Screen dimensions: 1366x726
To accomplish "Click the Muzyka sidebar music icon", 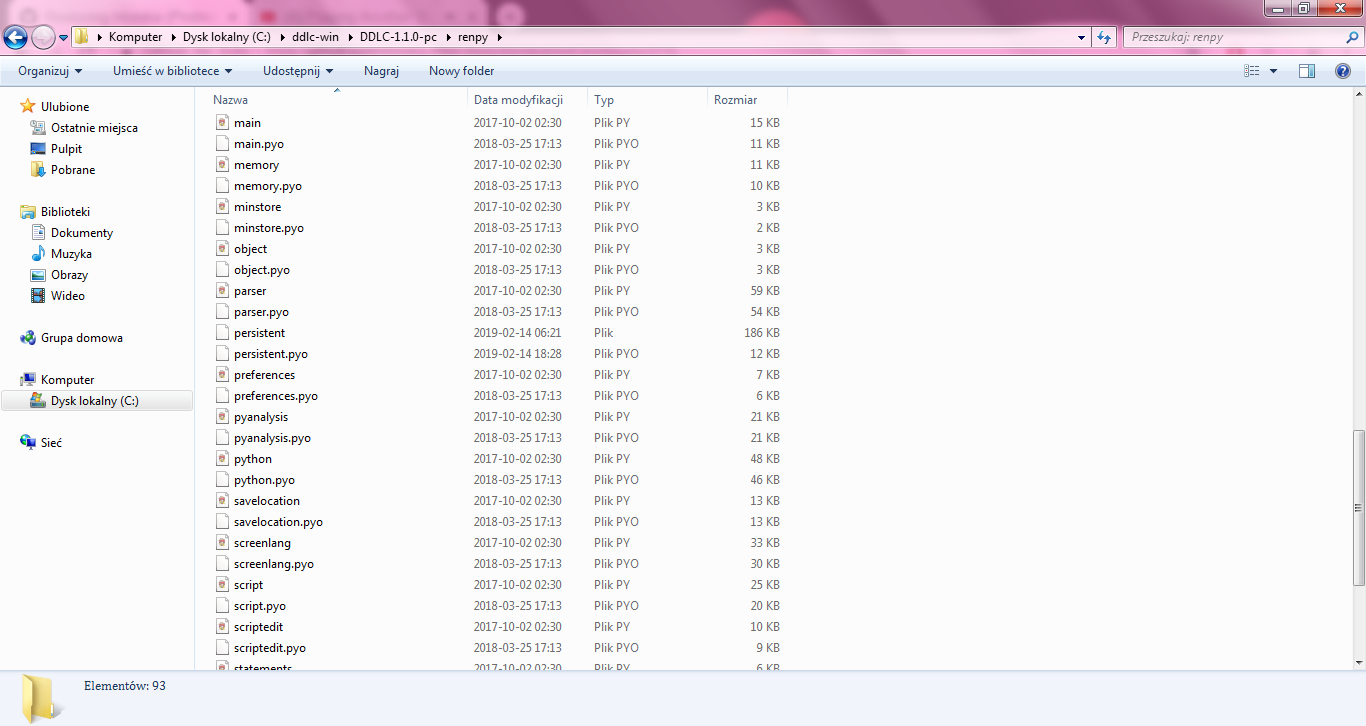I will click(x=39, y=253).
